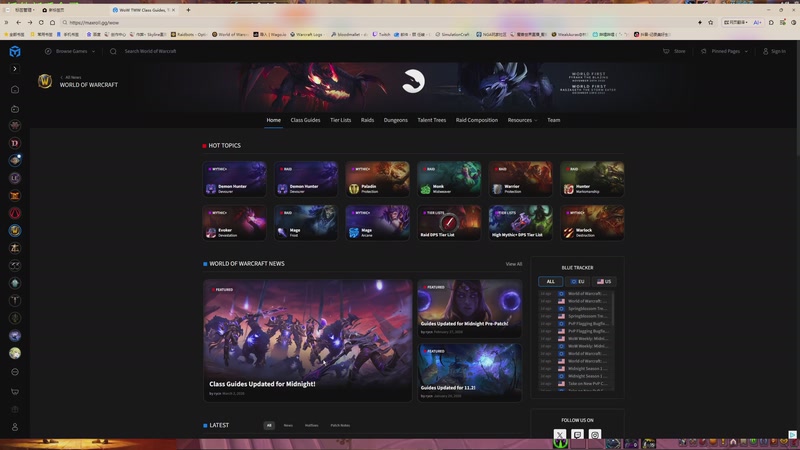Image resolution: width=800 pixels, height=450 pixels.
Task: Open the Tier Lists tab
Action: coord(340,120)
